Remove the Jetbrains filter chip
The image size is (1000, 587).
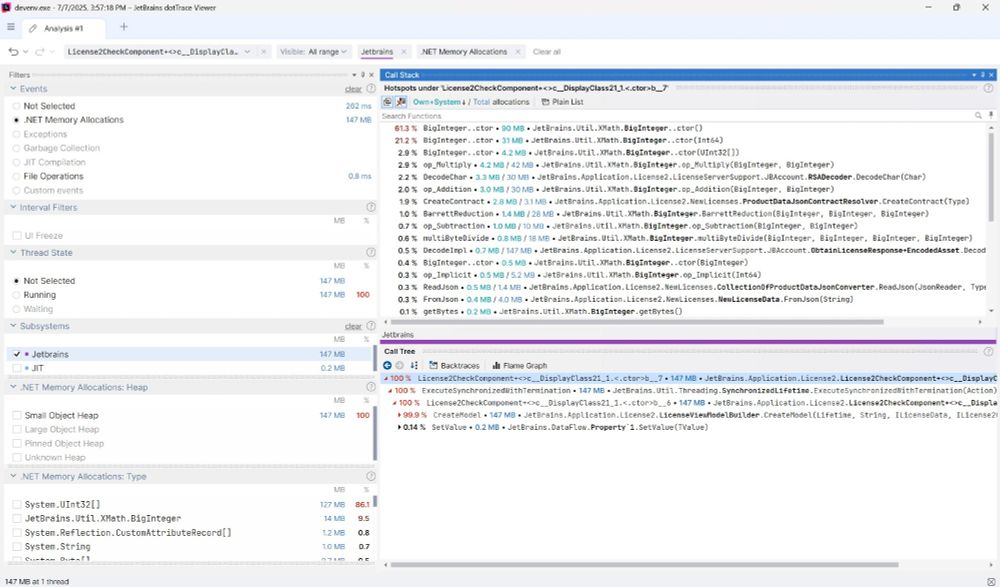click(403, 52)
